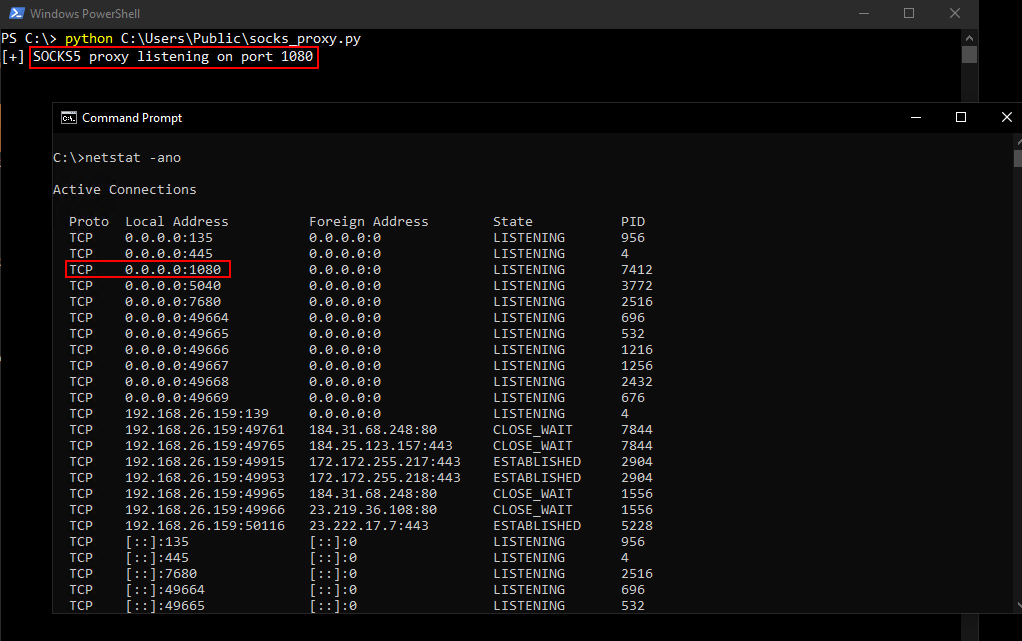Click local address 192.168.26.159:49965
This screenshot has width=1022, height=641.
pos(205,494)
